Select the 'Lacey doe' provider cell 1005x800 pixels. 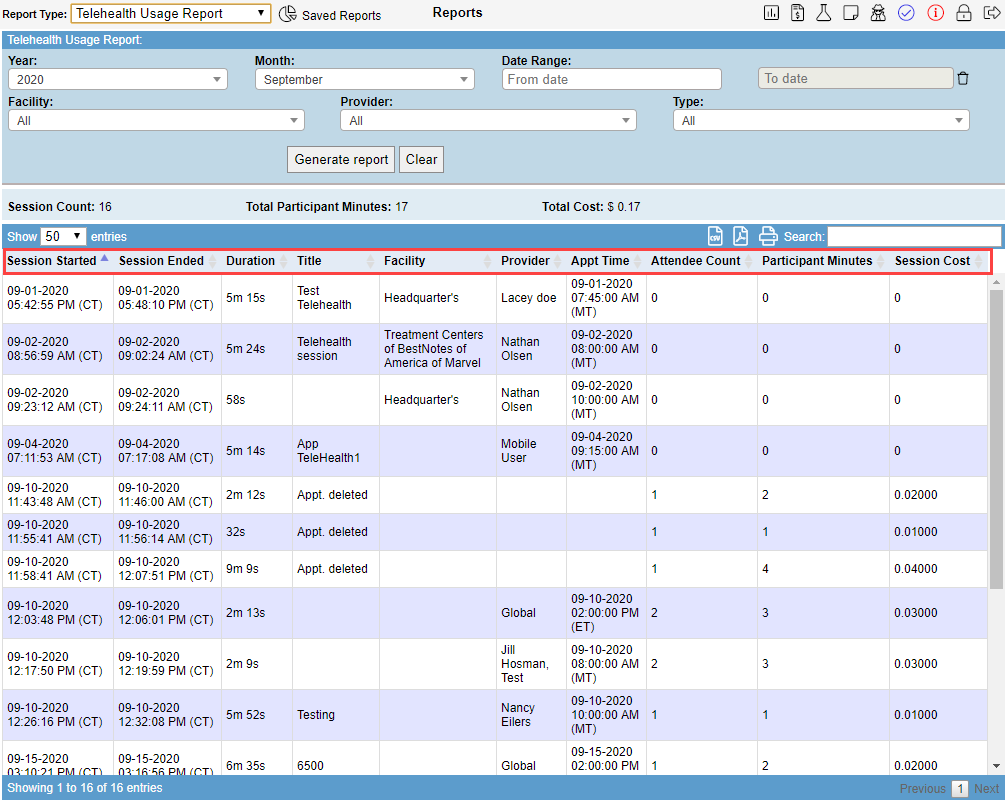click(x=531, y=298)
